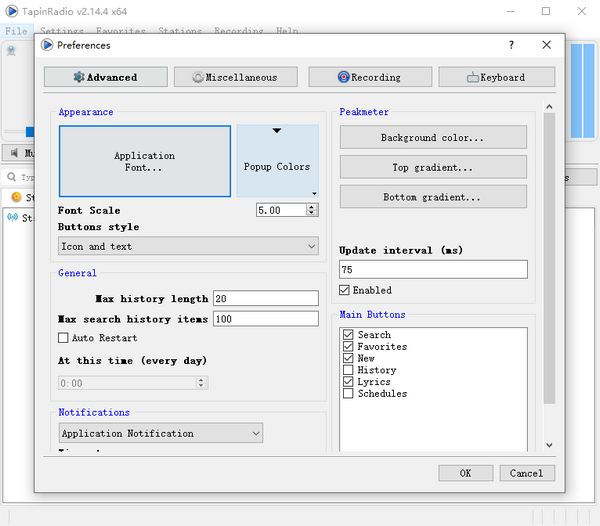Click OK to confirm preferences
This screenshot has width=600, height=526.
click(465, 473)
